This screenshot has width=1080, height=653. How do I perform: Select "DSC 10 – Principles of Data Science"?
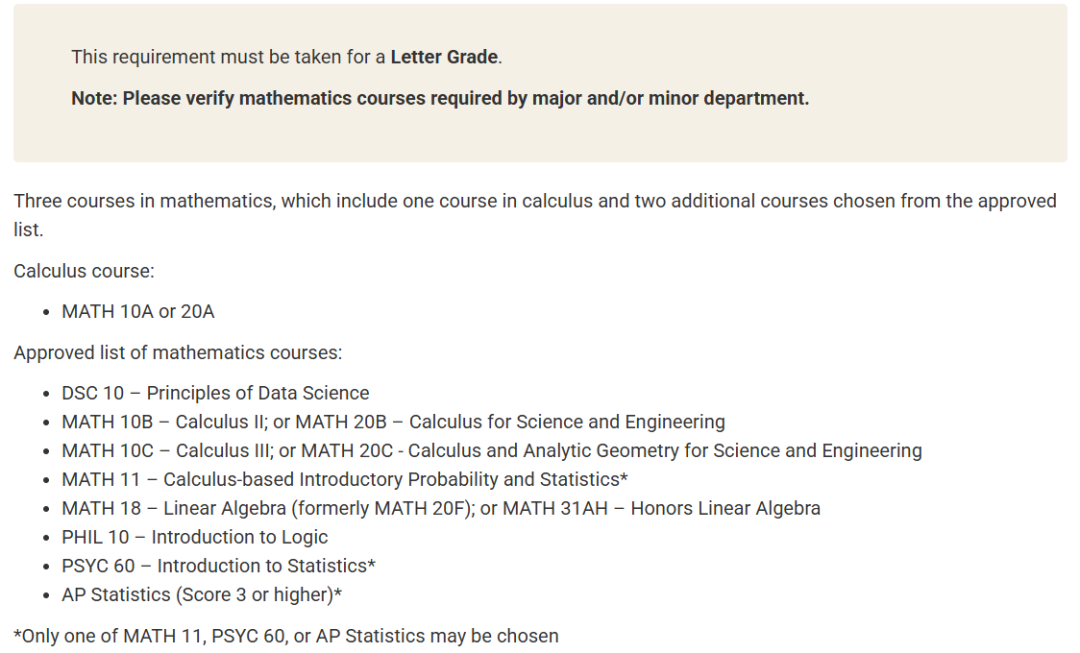click(x=215, y=393)
